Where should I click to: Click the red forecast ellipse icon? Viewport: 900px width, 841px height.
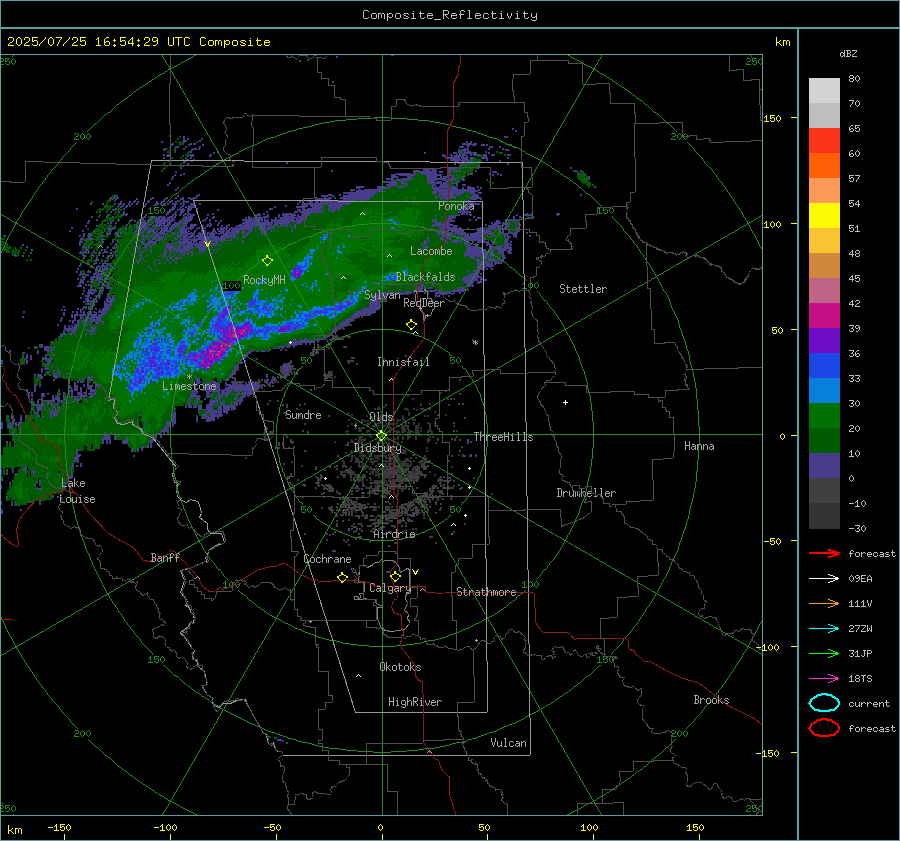coord(824,728)
